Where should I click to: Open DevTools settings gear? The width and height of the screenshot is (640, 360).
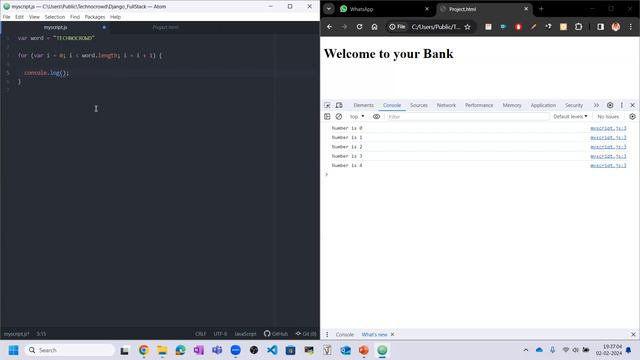point(610,105)
